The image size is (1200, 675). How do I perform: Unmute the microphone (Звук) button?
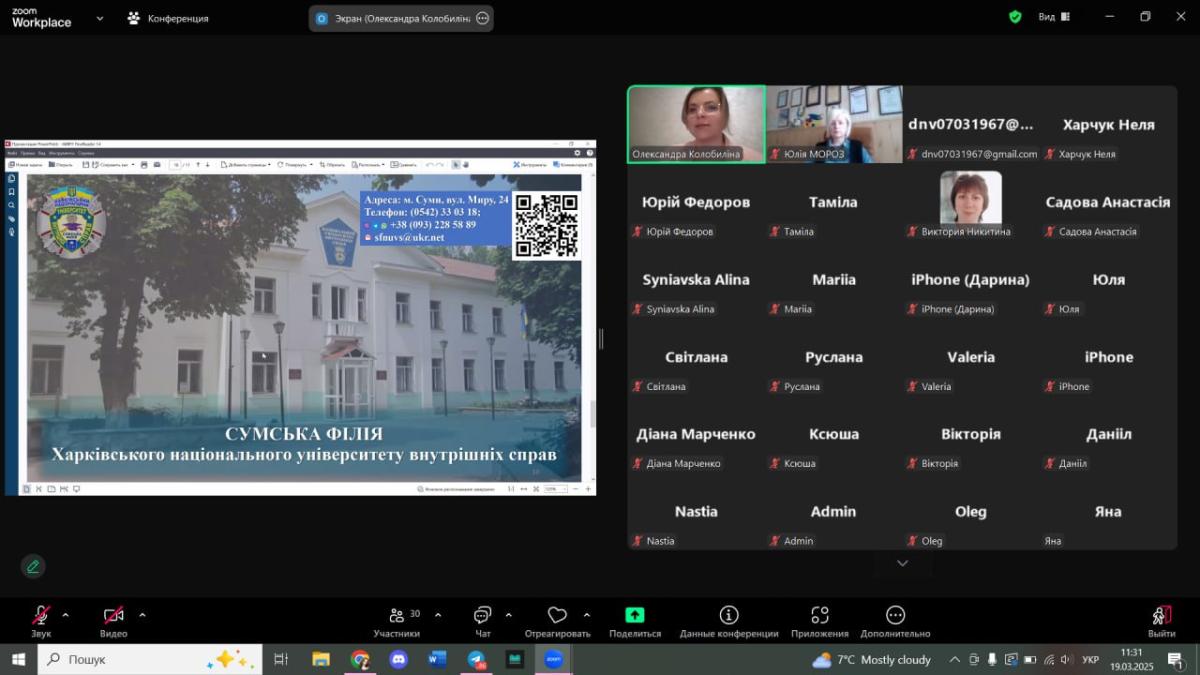[41, 616]
